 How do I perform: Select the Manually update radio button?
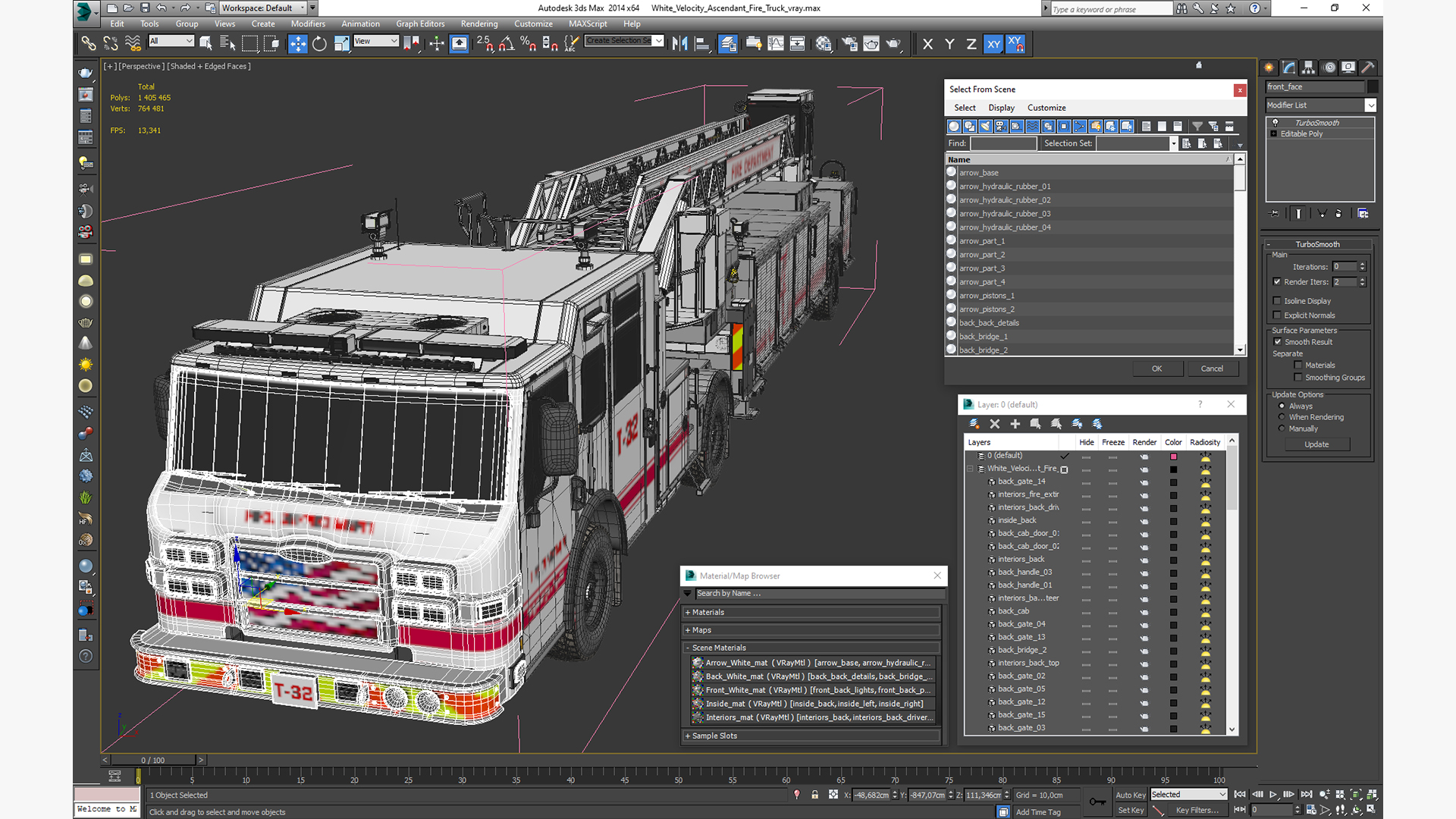[x=1282, y=428]
